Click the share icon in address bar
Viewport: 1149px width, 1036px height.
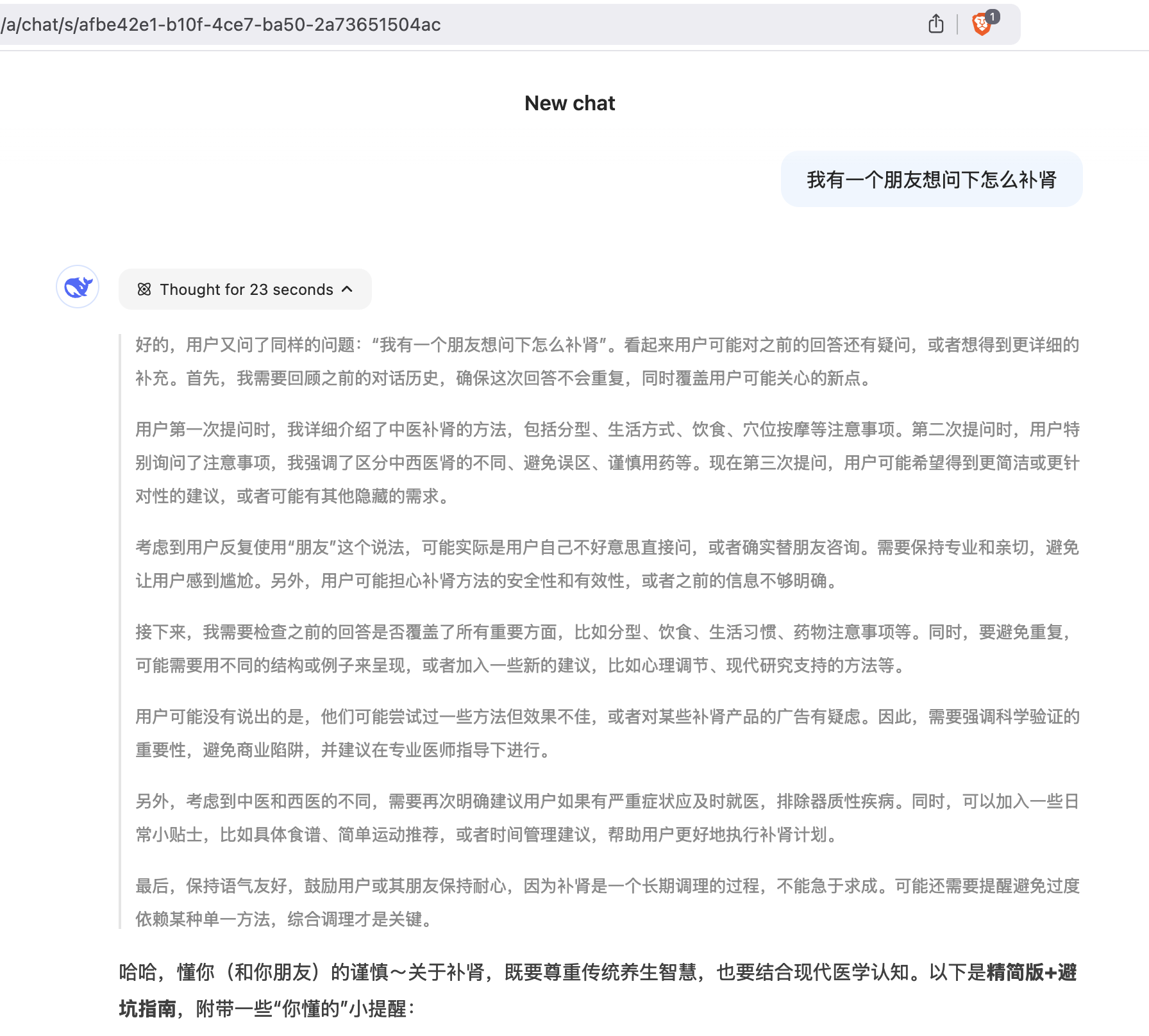pos(935,24)
